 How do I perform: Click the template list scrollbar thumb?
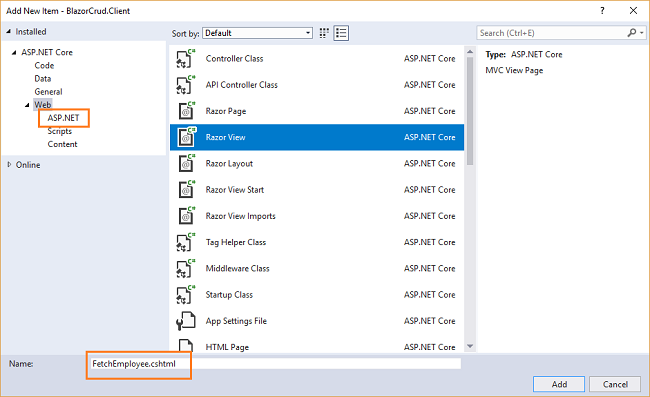pyautogui.click(x=470, y=111)
